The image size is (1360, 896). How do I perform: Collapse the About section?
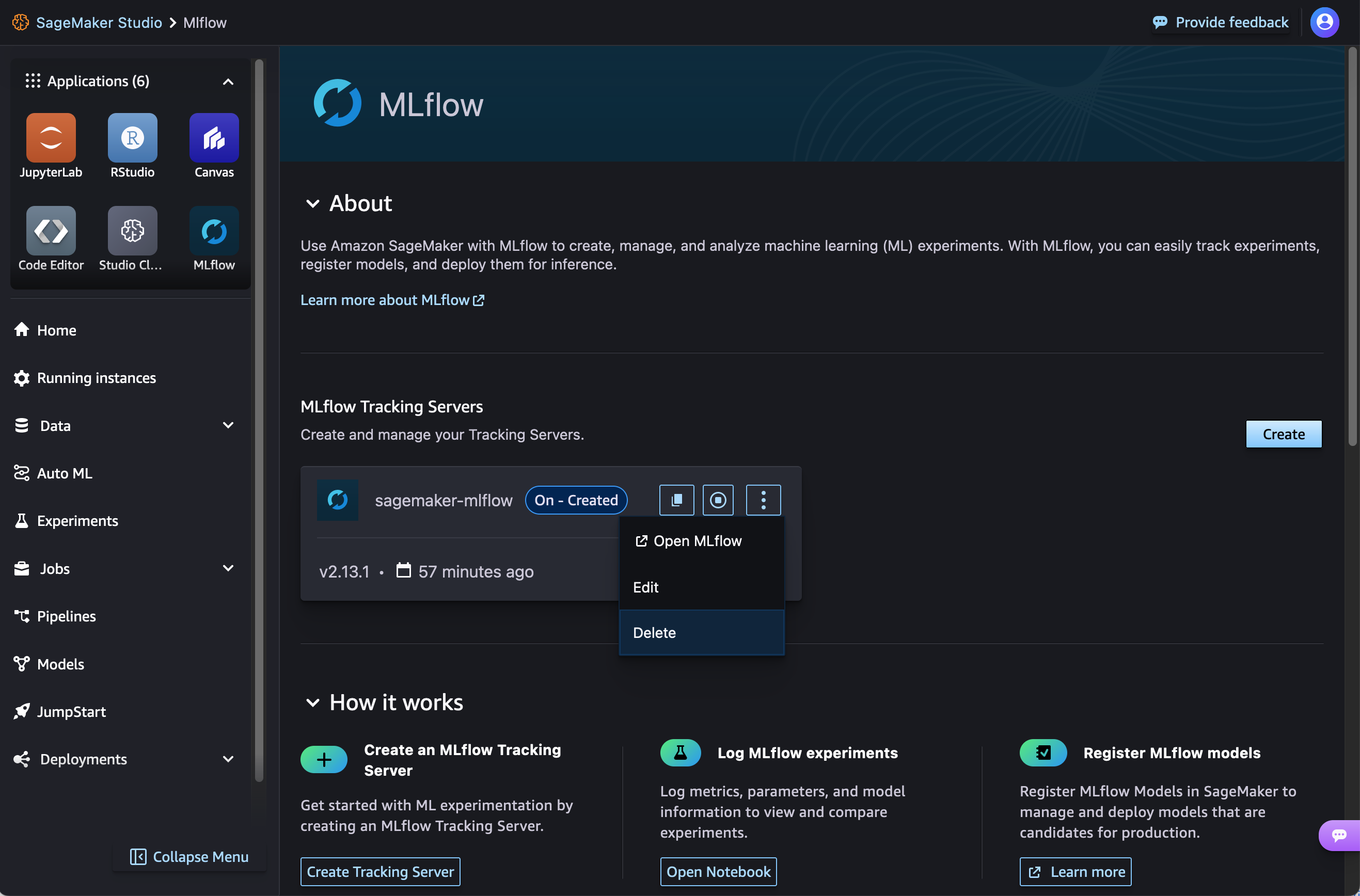[x=311, y=202]
